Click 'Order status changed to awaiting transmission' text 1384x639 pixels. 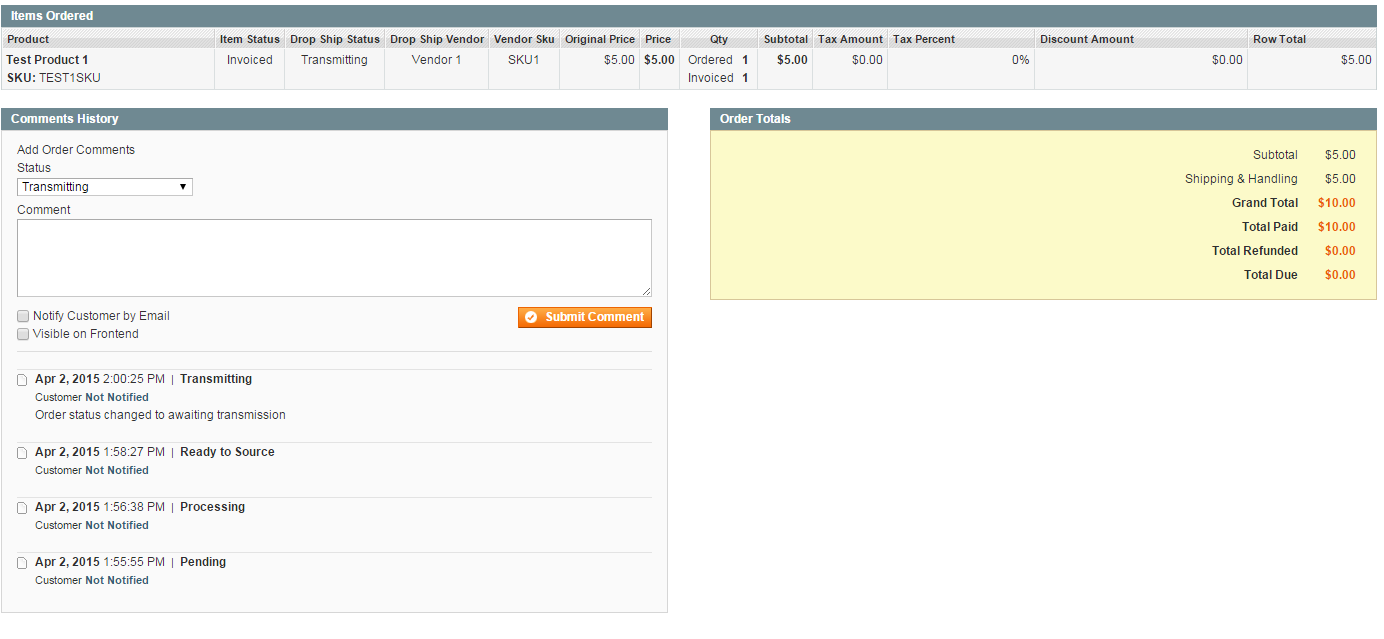160,415
